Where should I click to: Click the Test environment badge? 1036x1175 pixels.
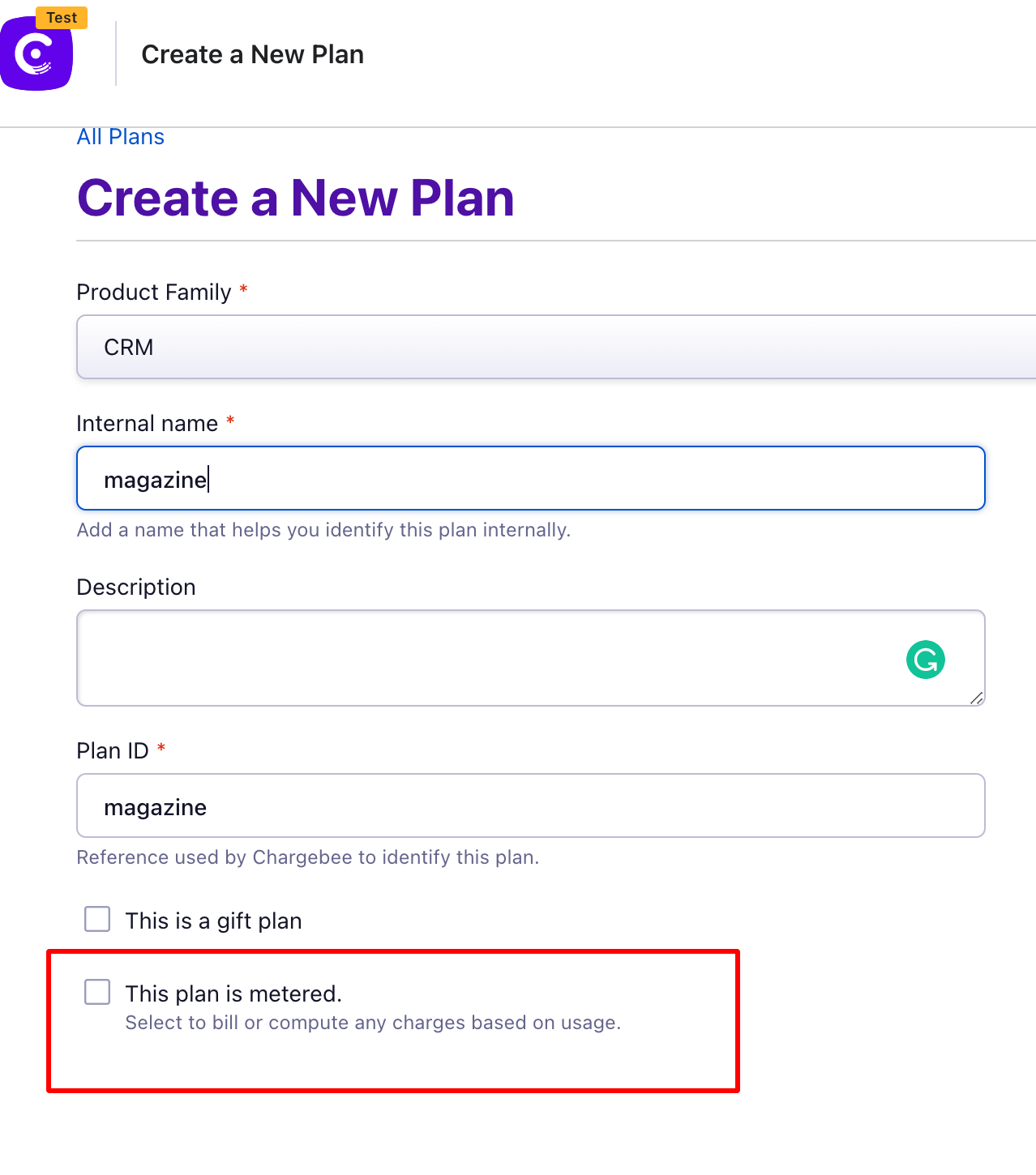62,17
